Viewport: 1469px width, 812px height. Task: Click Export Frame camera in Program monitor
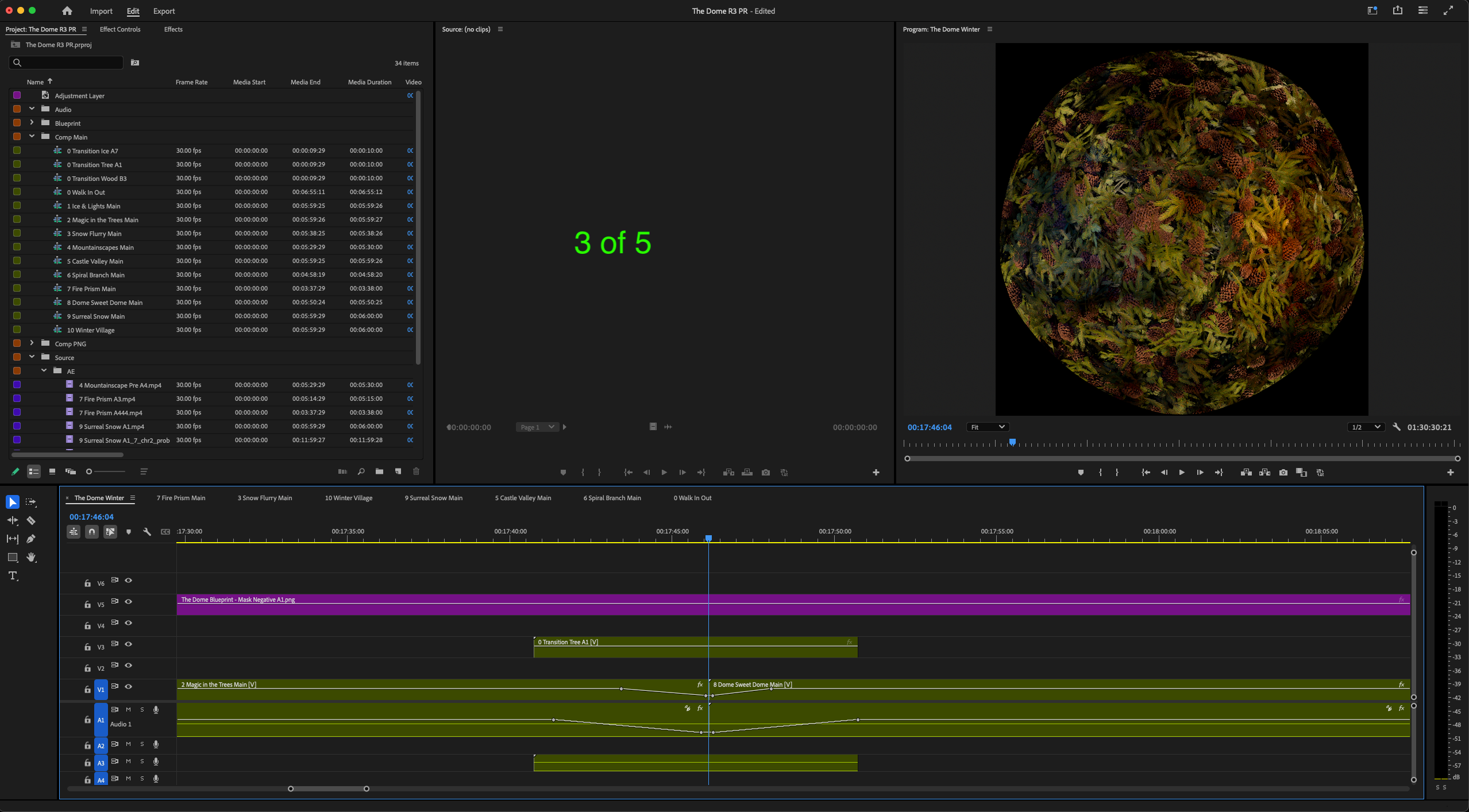(1283, 473)
